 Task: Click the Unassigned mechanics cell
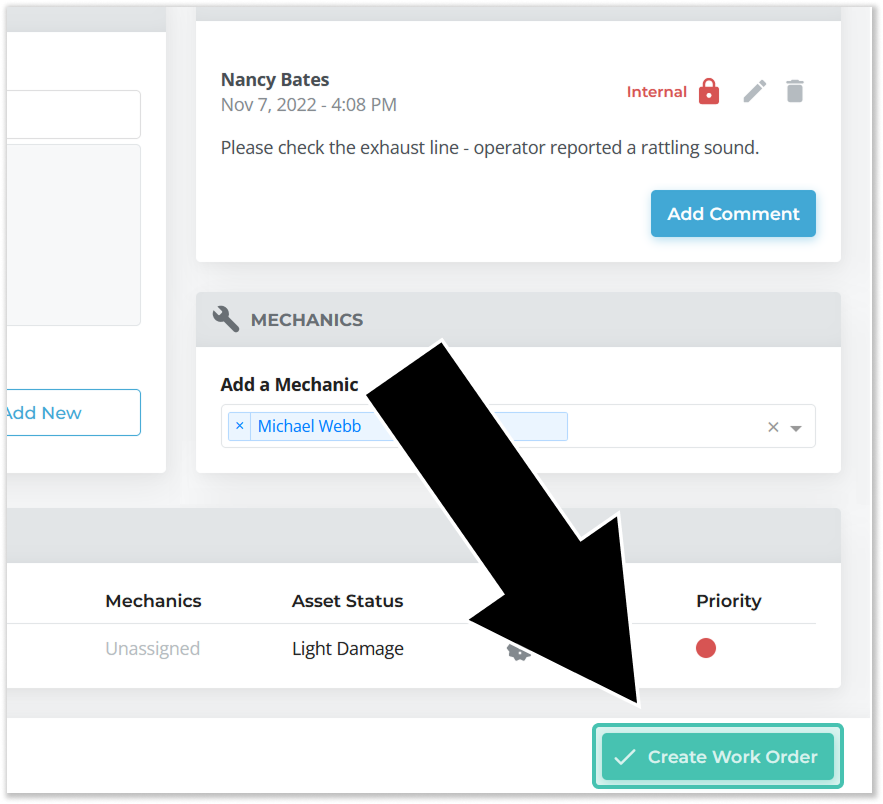click(x=152, y=648)
